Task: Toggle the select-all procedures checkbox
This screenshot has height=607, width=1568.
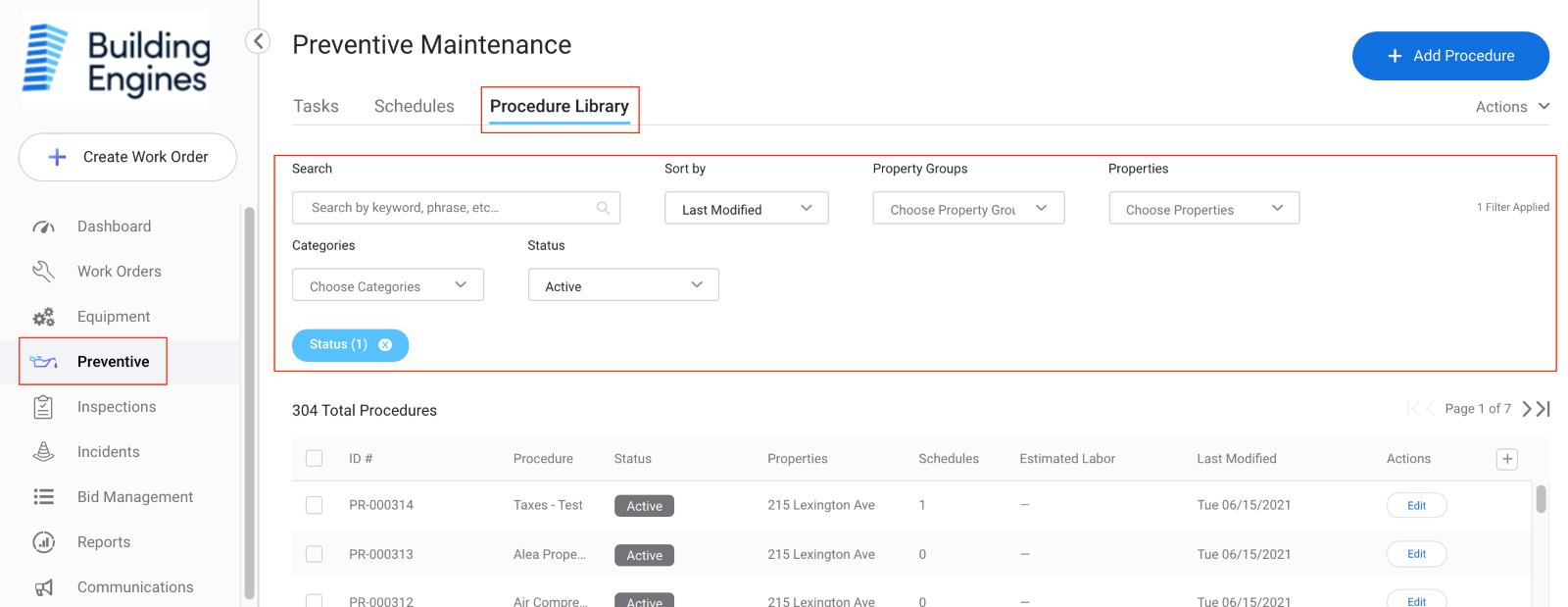Action: 314,459
